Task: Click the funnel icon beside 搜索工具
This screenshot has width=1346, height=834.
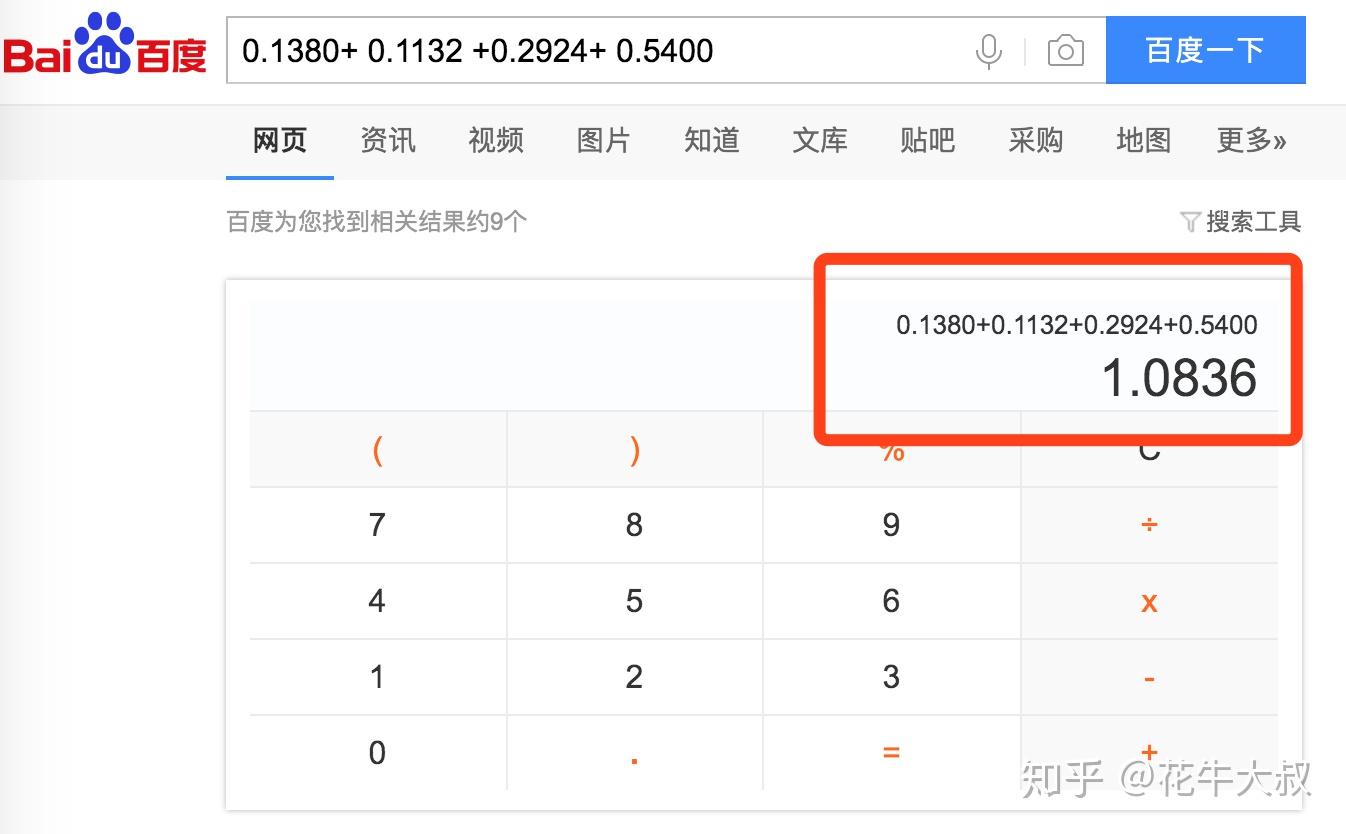Action: pyautogui.click(x=1191, y=222)
